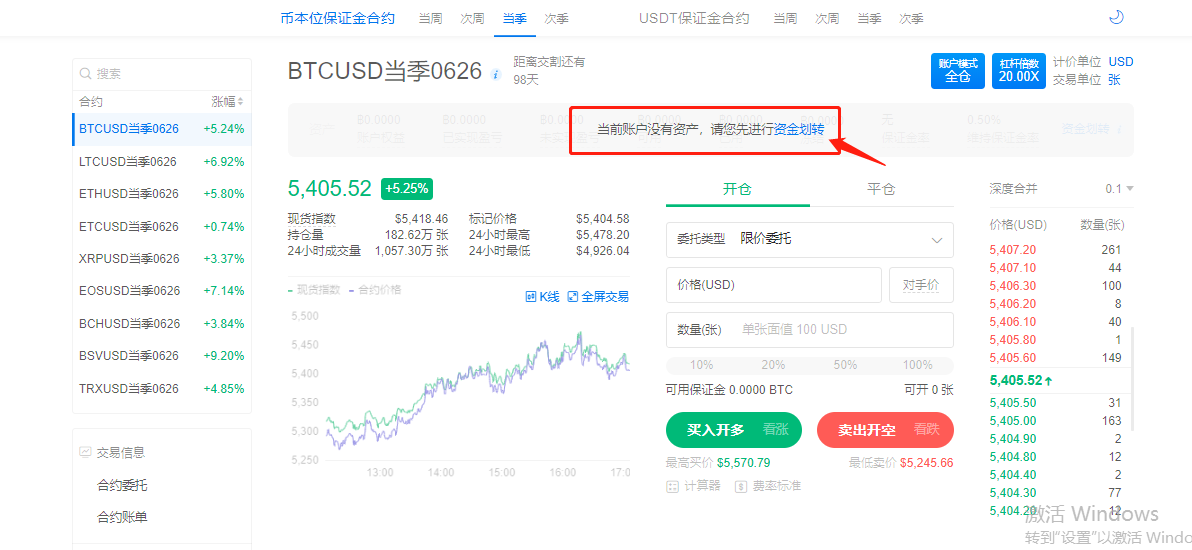This screenshot has height=550, width=1192.
Task: Click the search magnifier icon in the contract list
Action: (x=86, y=74)
